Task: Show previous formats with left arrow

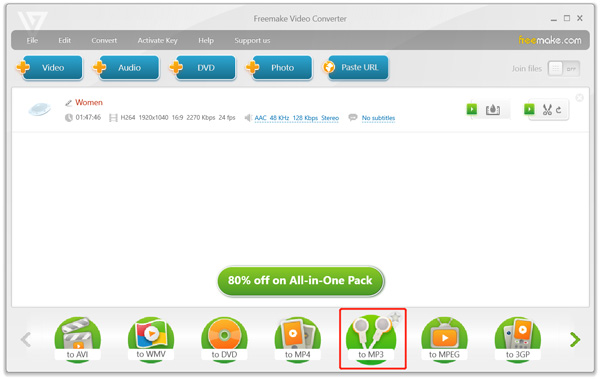Action: coord(26,340)
